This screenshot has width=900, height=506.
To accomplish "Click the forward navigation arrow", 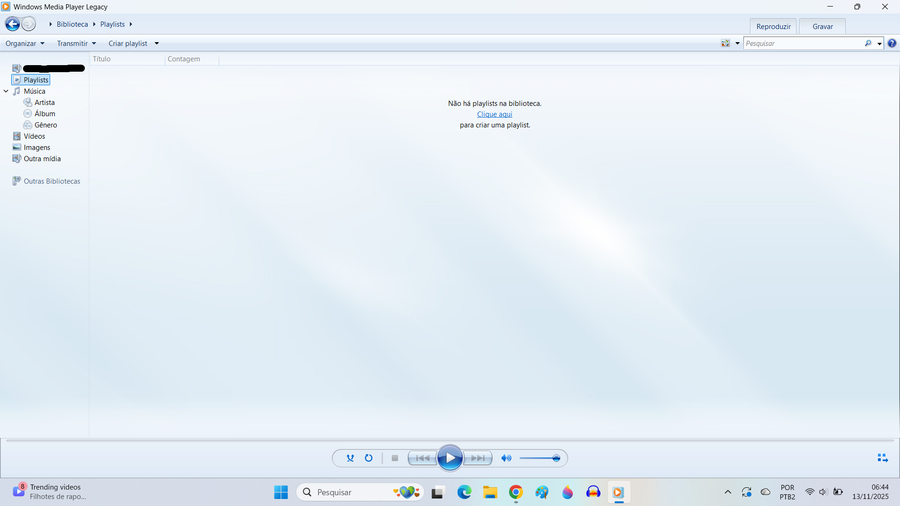I will 29,24.
